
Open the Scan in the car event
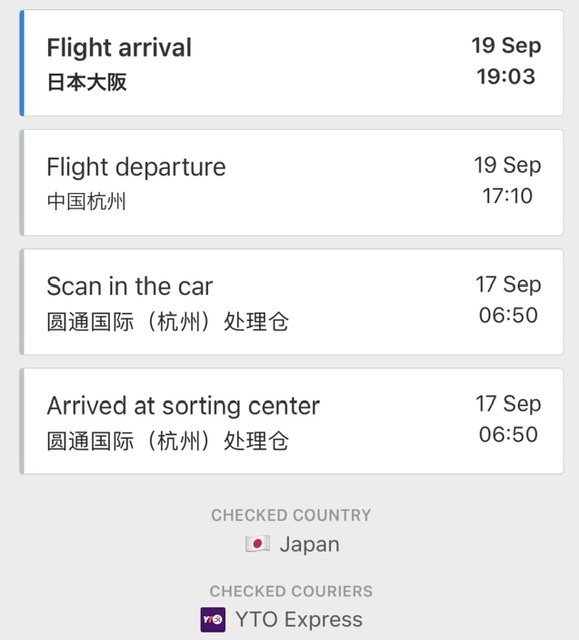tap(292, 302)
